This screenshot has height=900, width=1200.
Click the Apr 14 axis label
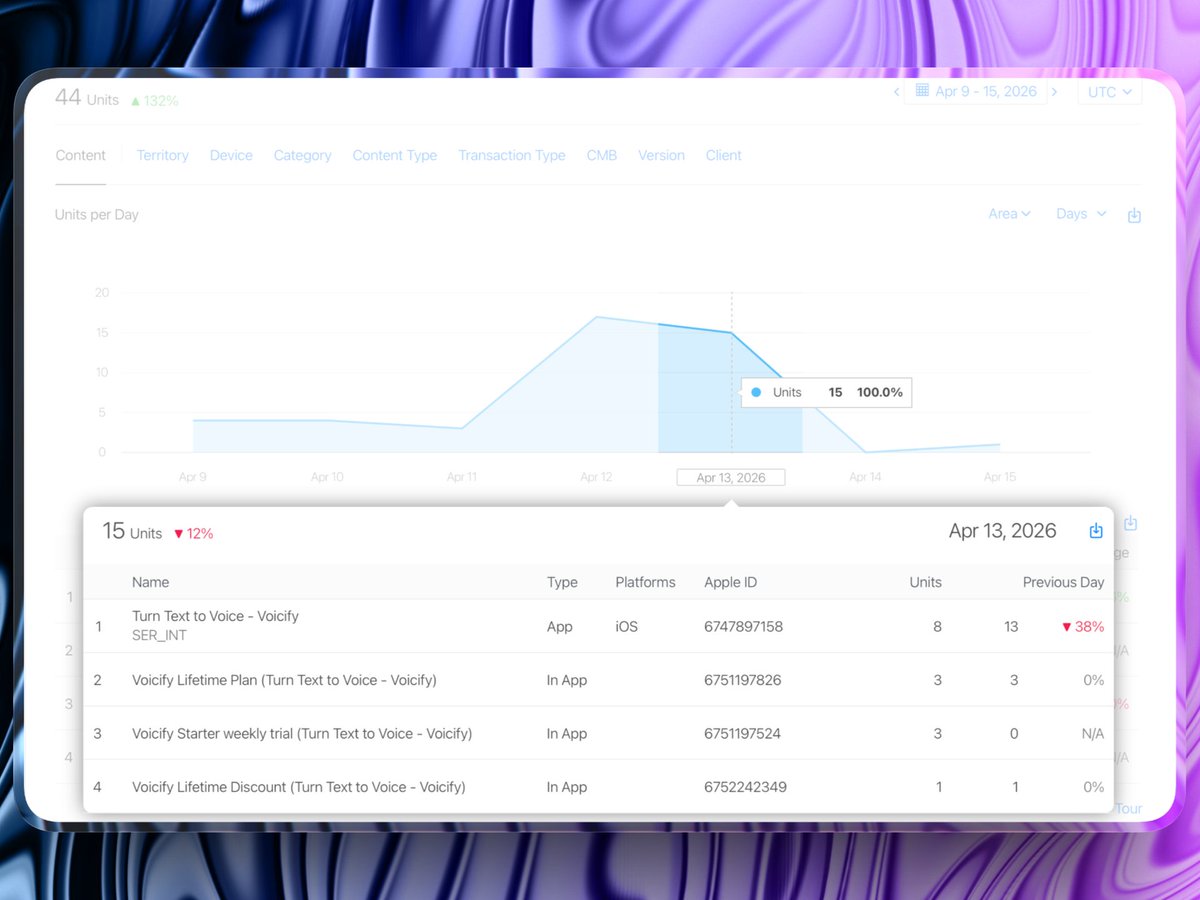865,477
